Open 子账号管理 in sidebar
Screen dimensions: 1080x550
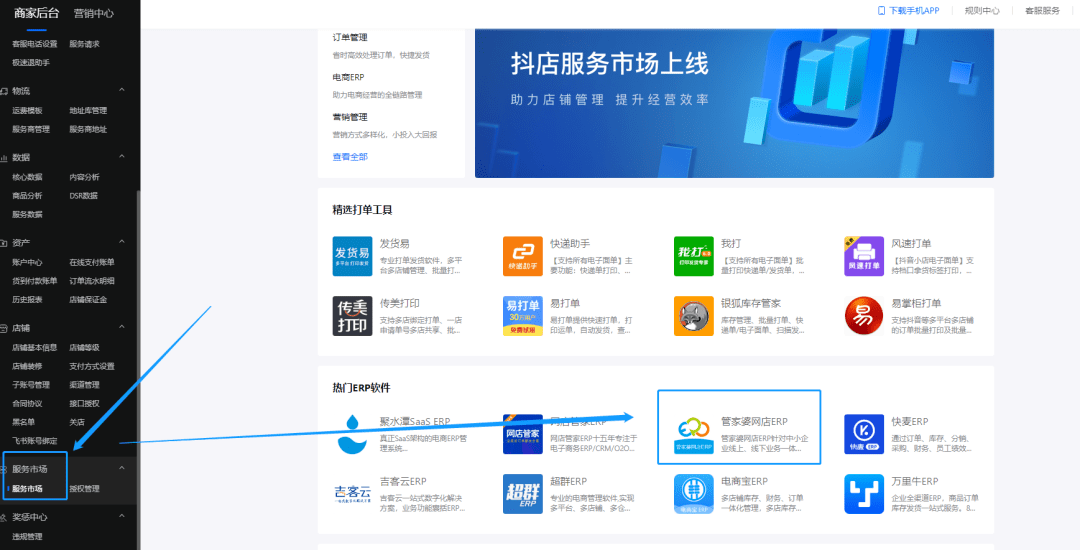pos(31,385)
